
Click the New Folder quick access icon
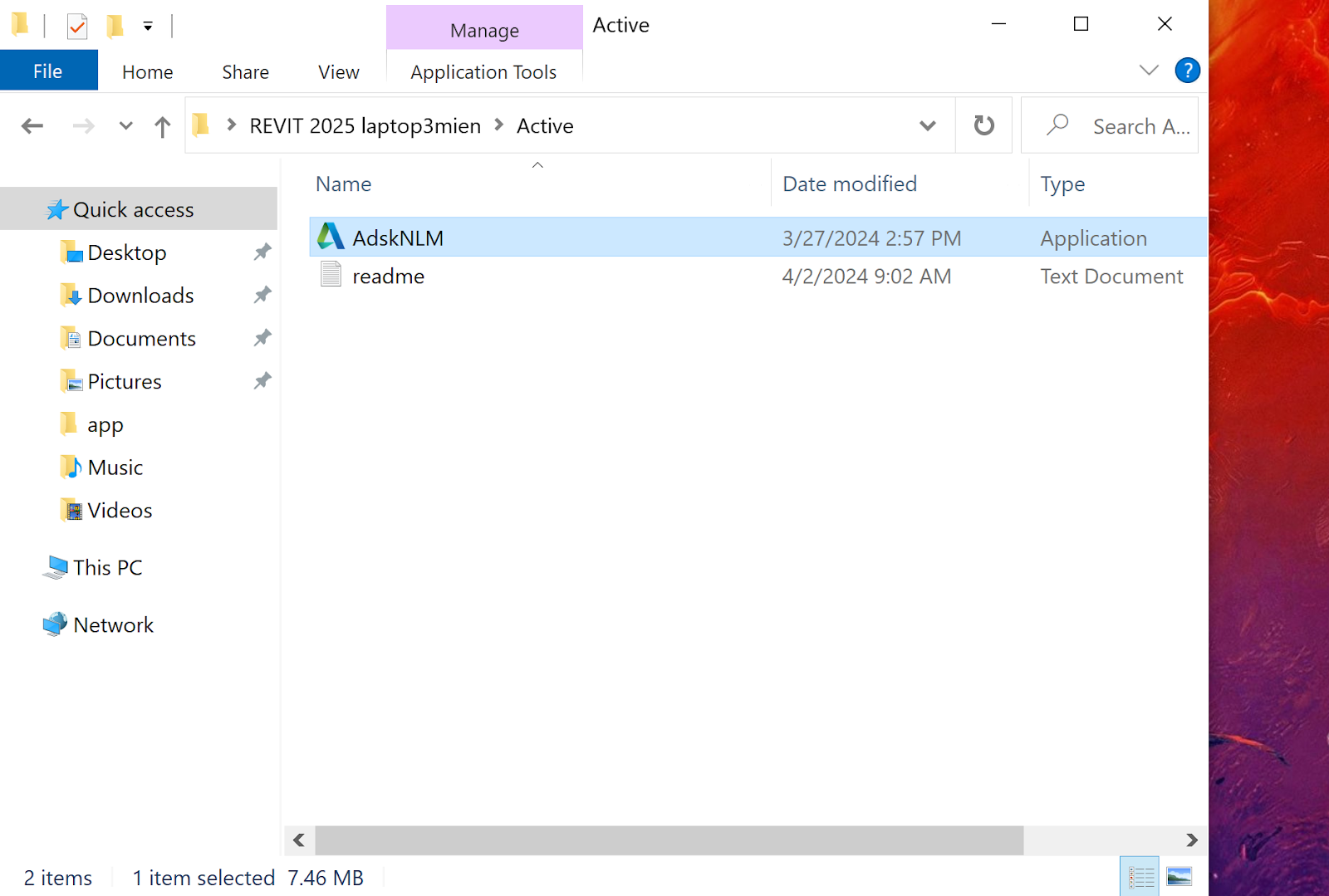[115, 27]
